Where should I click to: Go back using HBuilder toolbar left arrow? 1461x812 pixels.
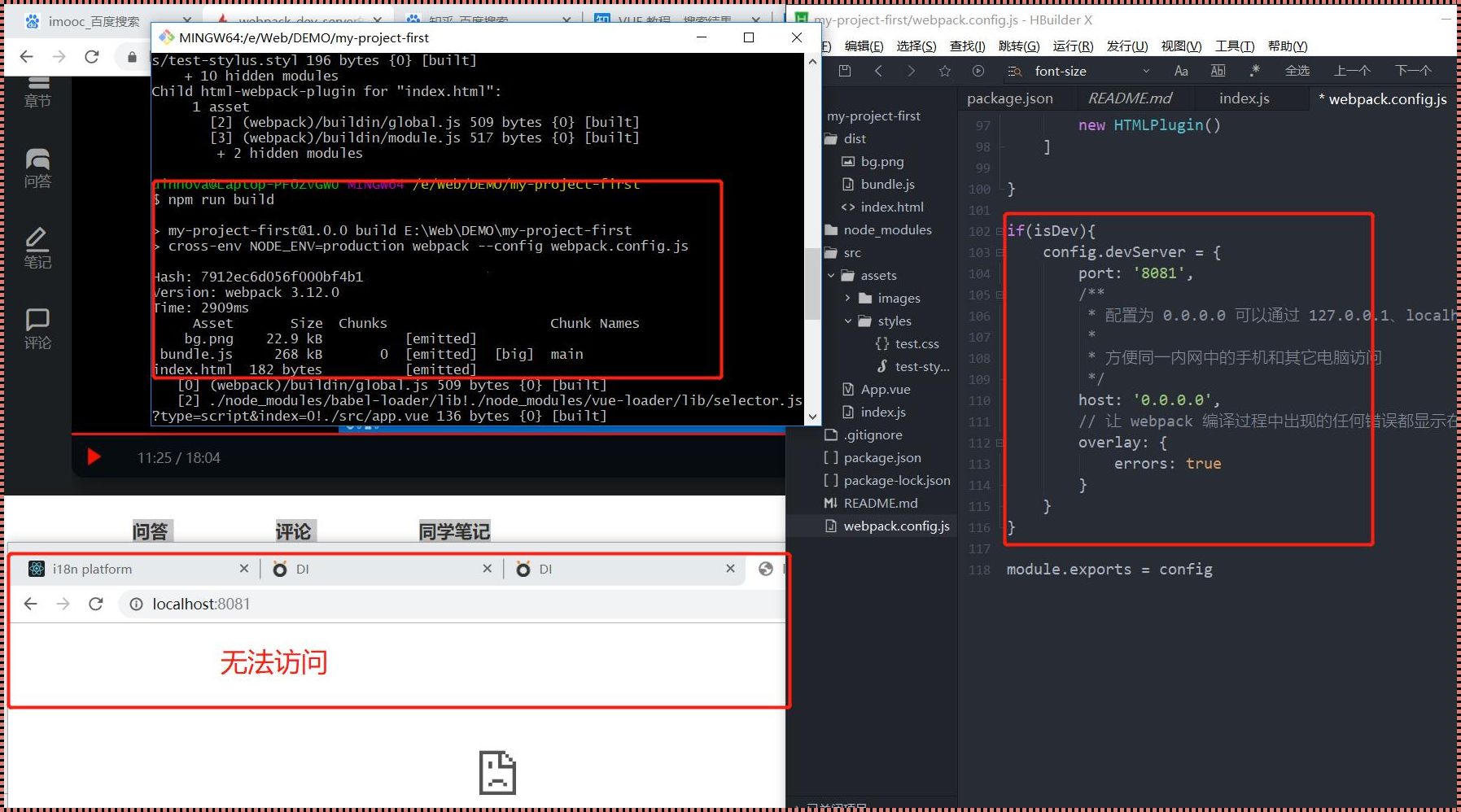[878, 71]
